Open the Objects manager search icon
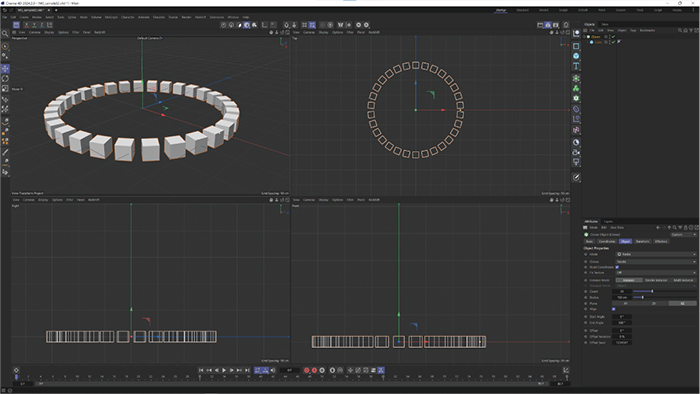Image resolution: width=700 pixels, height=394 pixels. [x=680, y=30]
